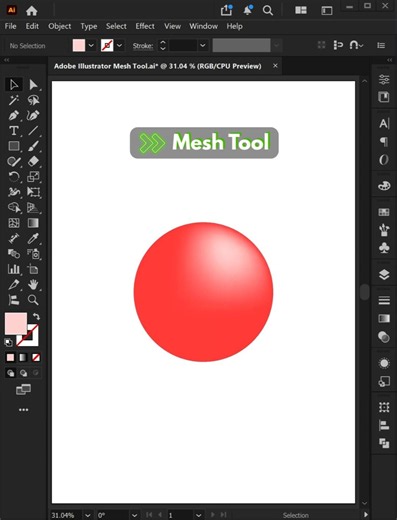397x520 pixels.
Task: Open the File menu
Action: [10, 26]
